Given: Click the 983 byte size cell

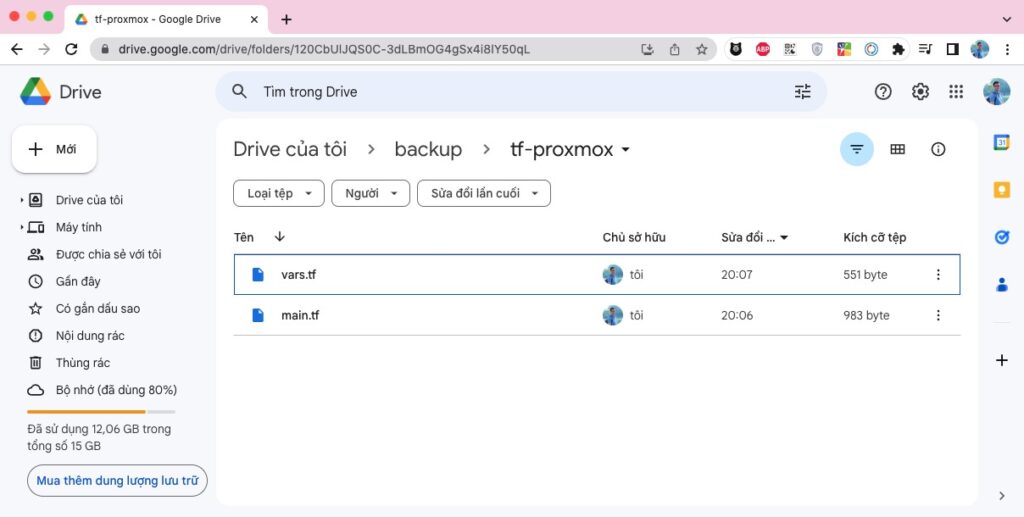Looking at the screenshot, I should [866, 315].
